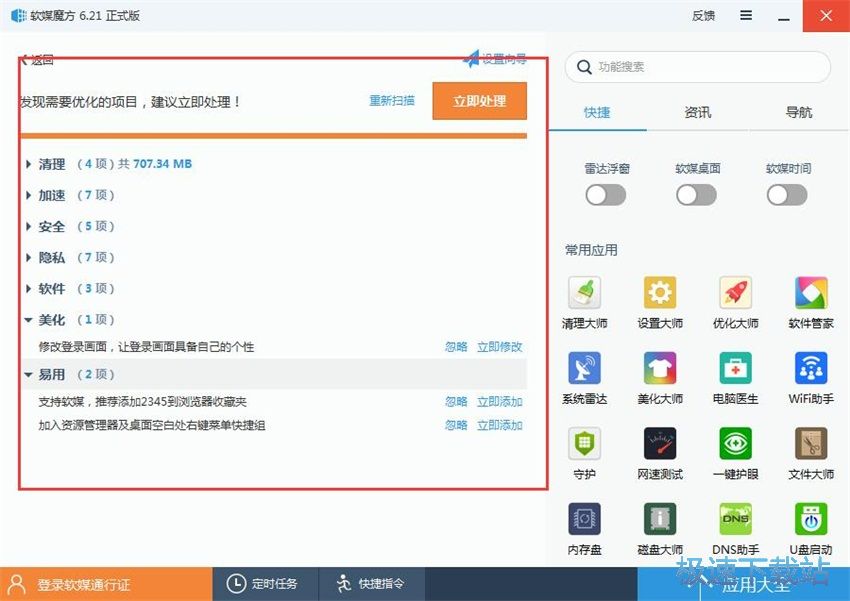Open 磁盘大师 disk icon
The width and height of the screenshot is (850, 601).
click(660, 519)
